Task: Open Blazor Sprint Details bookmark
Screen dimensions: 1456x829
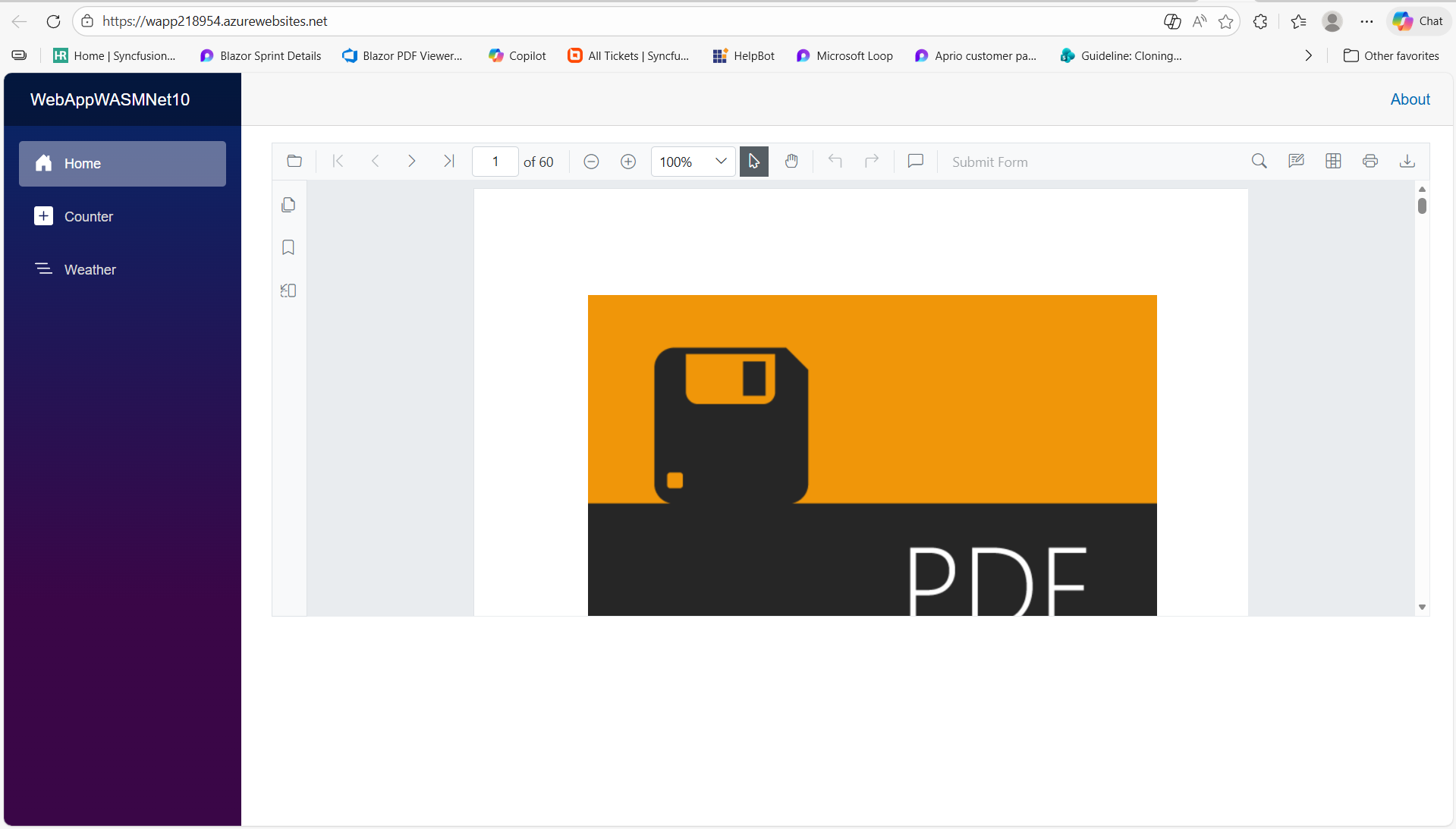Action: click(260, 56)
